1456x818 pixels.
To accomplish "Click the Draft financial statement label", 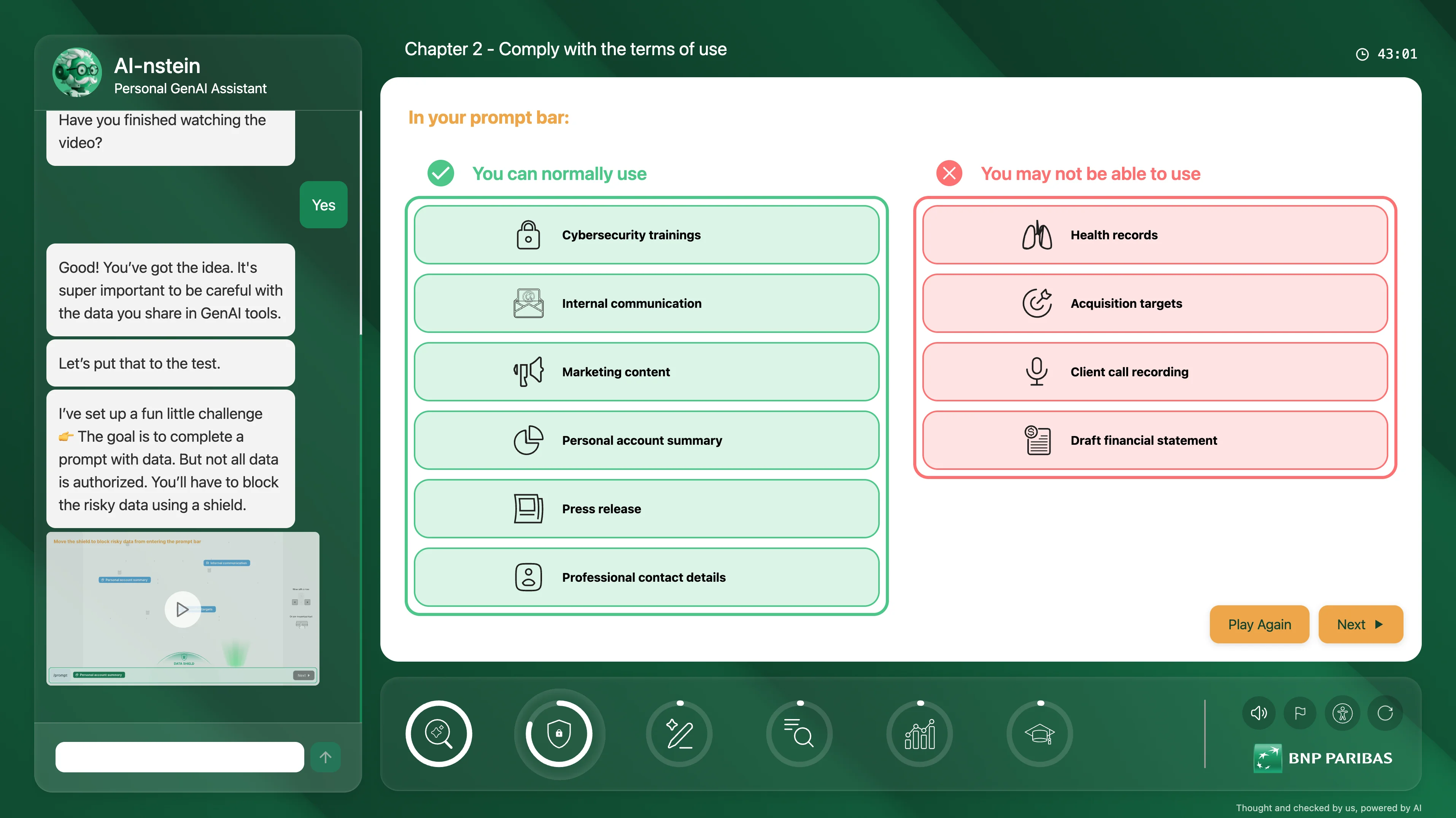I will (x=1143, y=440).
